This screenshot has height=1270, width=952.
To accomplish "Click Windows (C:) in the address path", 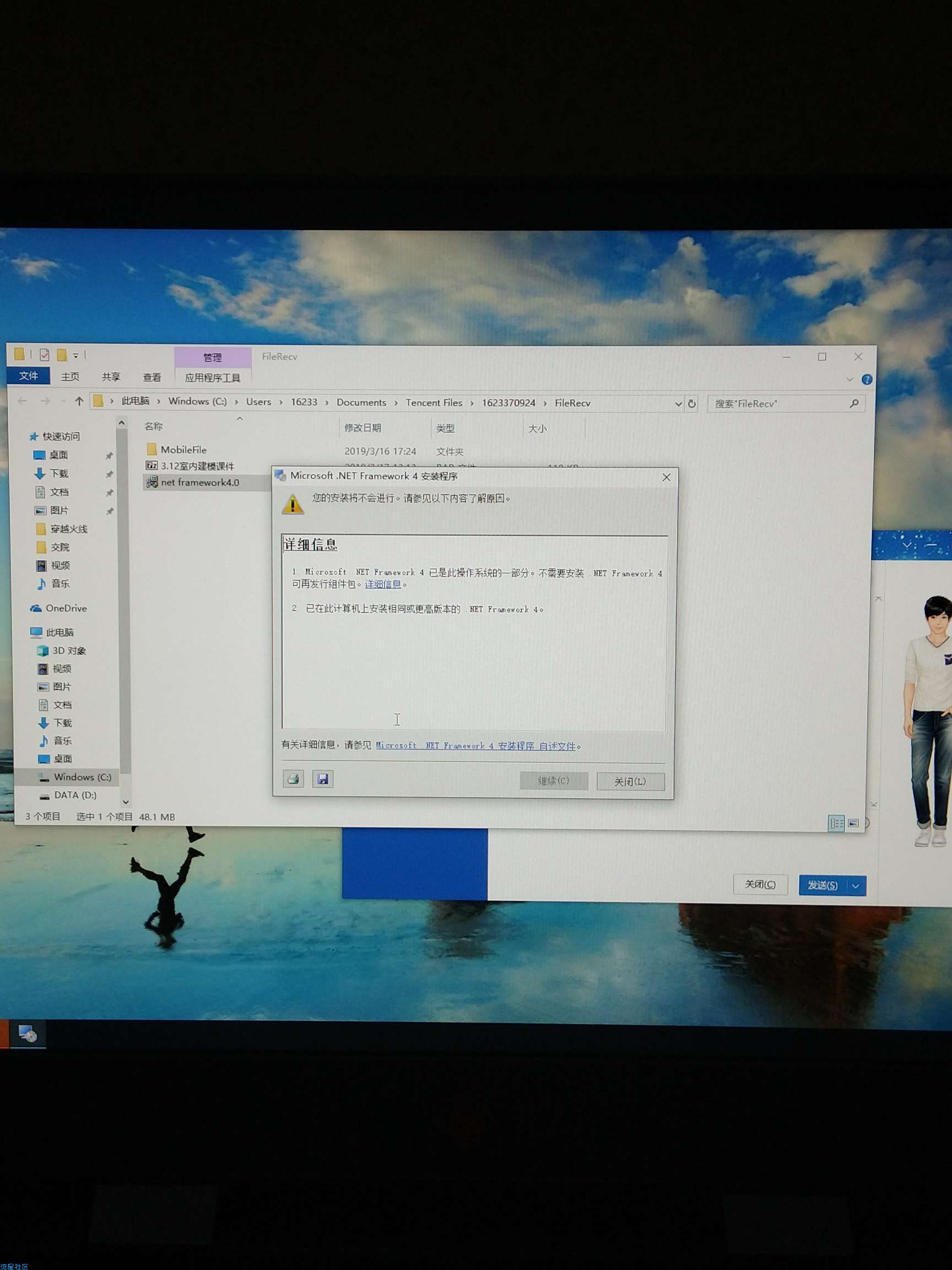I will pyautogui.click(x=197, y=401).
